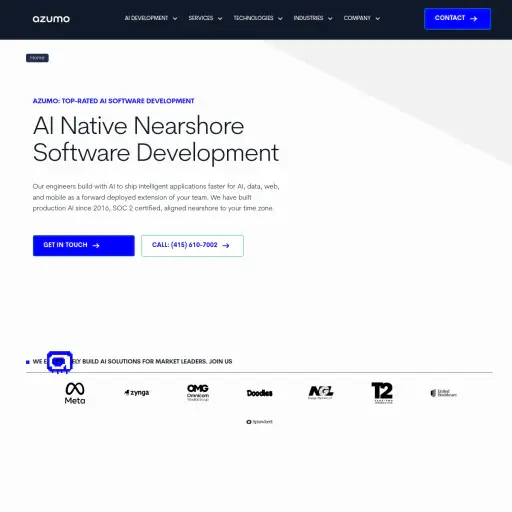Open the Company menu
The width and height of the screenshot is (512, 512).
[x=362, y=18]
